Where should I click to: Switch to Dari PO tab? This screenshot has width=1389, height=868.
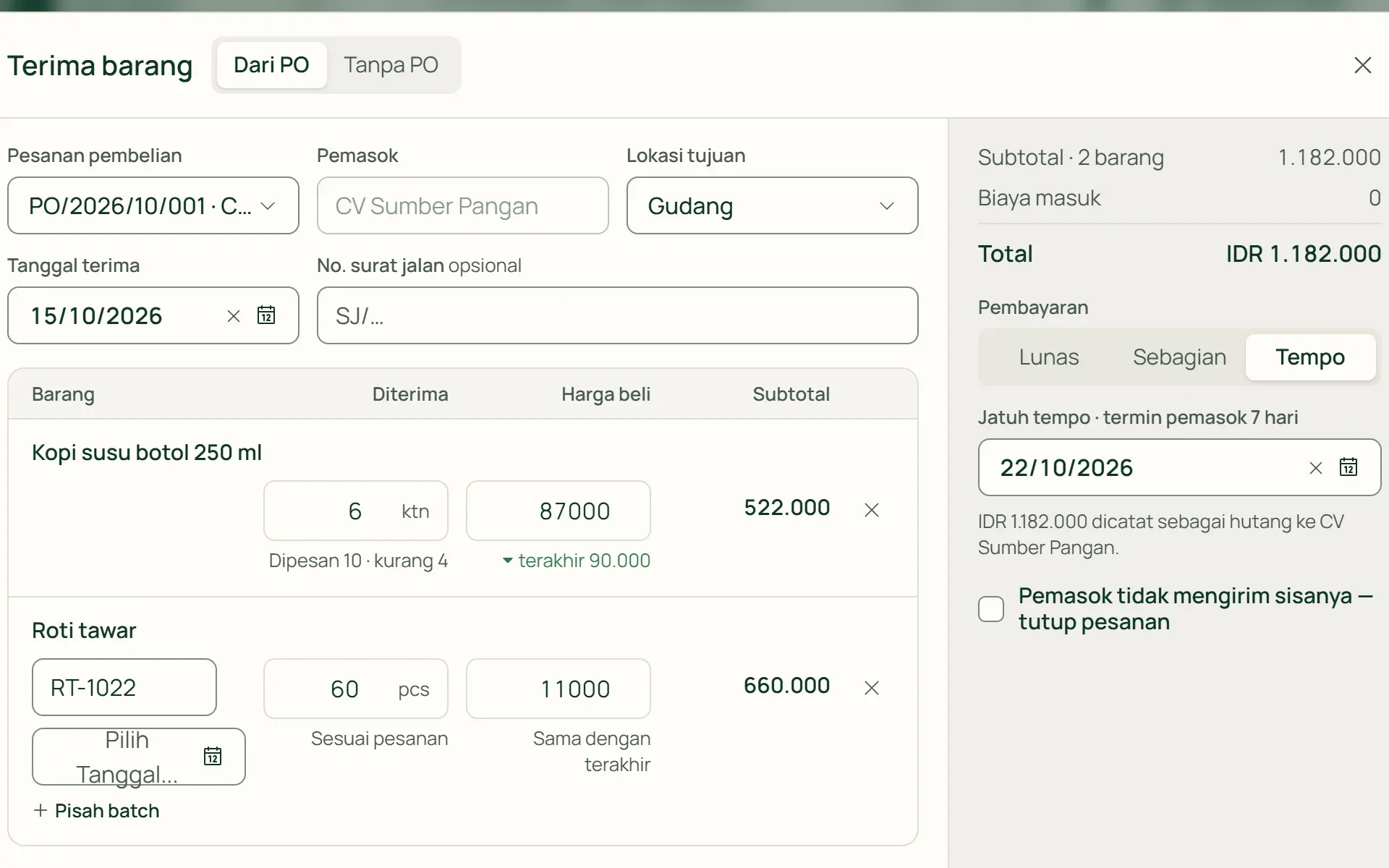[x=271, y=65]
